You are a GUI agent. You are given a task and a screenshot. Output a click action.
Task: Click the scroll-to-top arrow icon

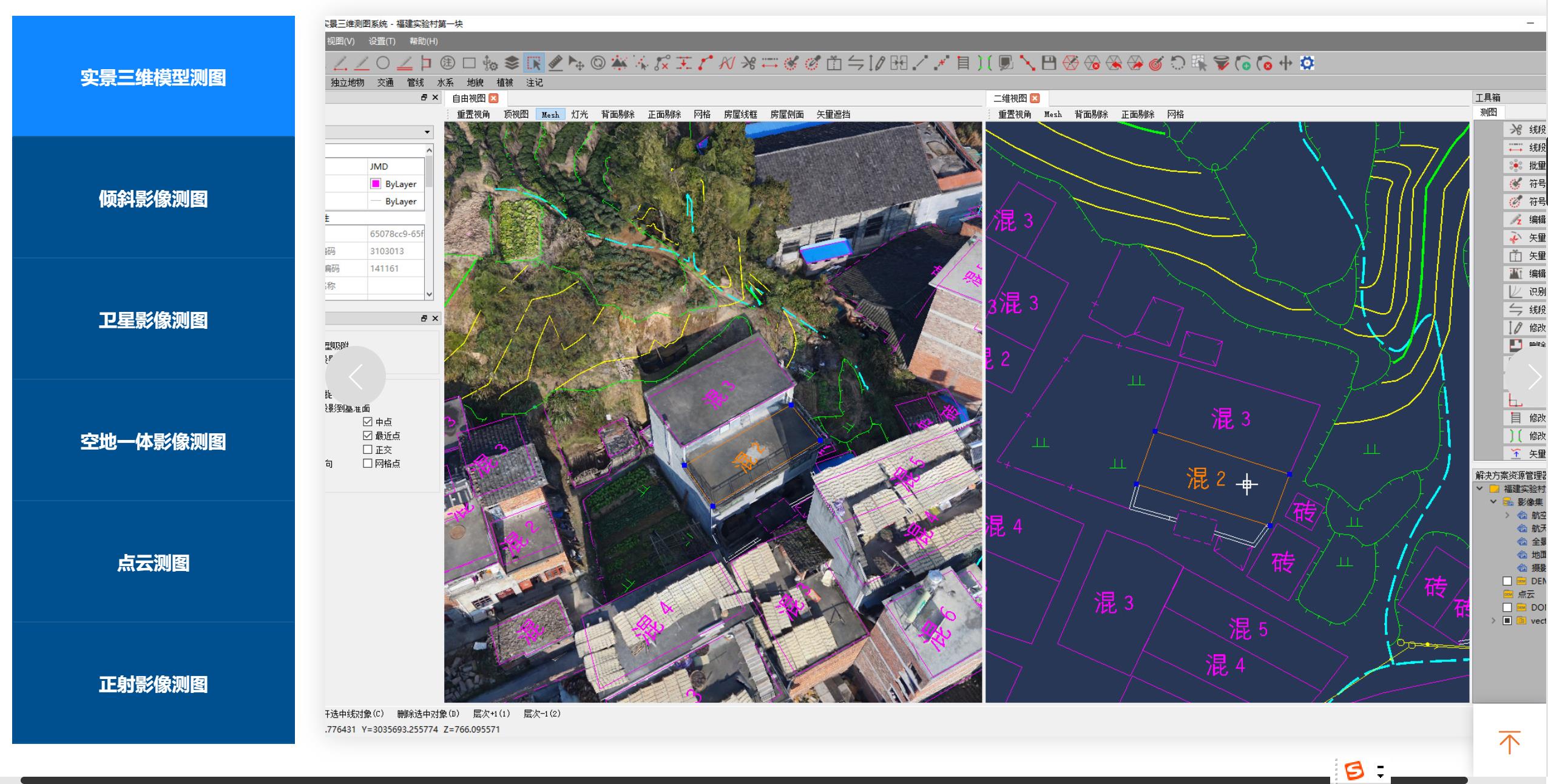point(1509,742)
